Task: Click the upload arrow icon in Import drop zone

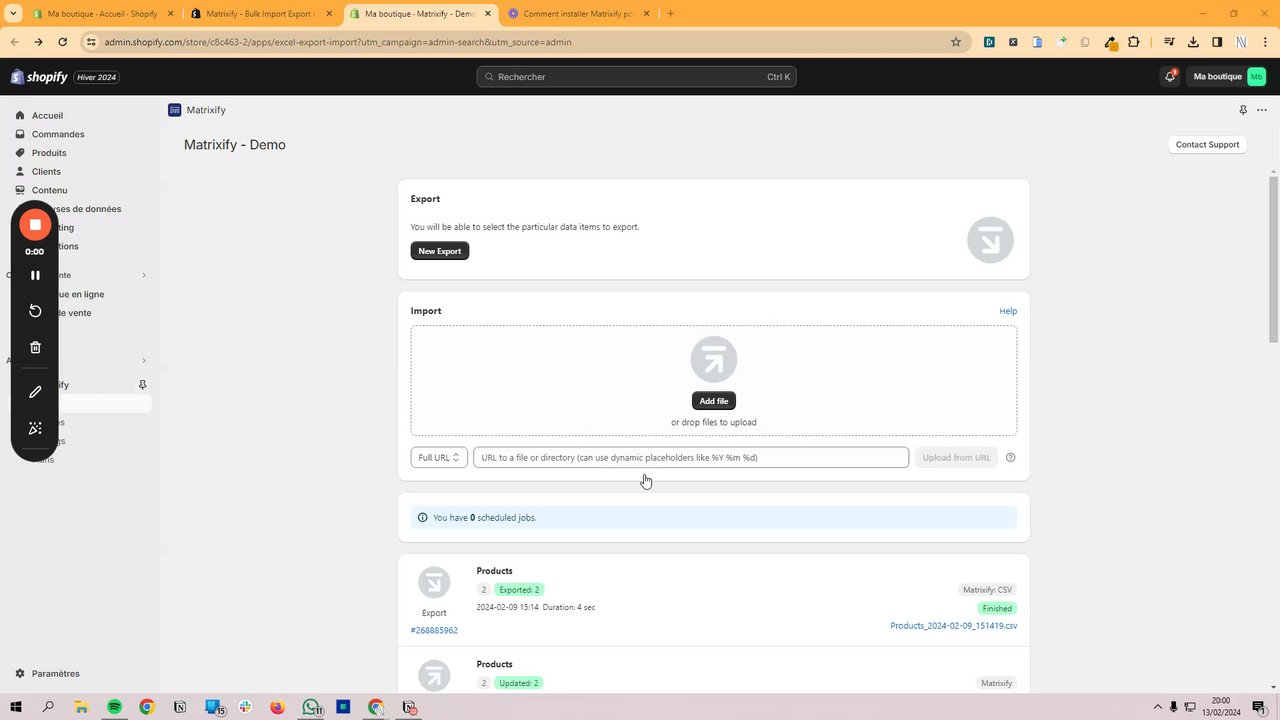Action: coord(714,359)
